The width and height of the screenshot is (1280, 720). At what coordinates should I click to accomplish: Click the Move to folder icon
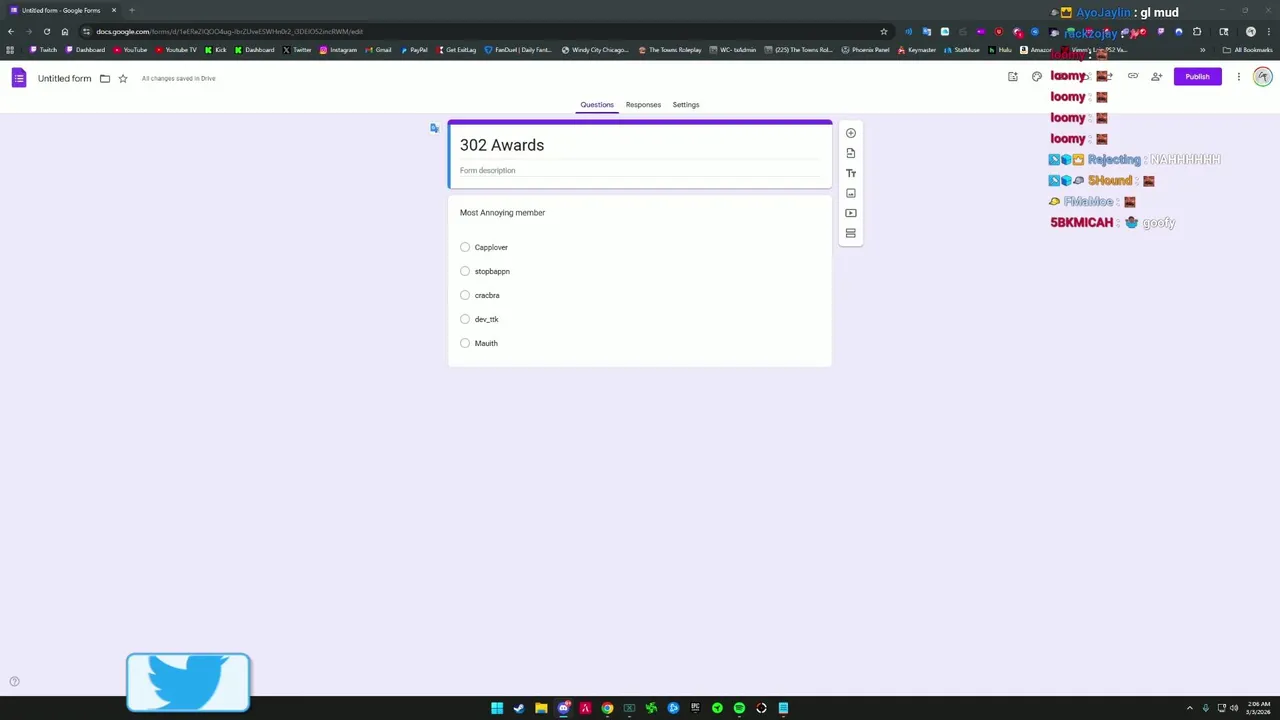click(x=105, y=78)
